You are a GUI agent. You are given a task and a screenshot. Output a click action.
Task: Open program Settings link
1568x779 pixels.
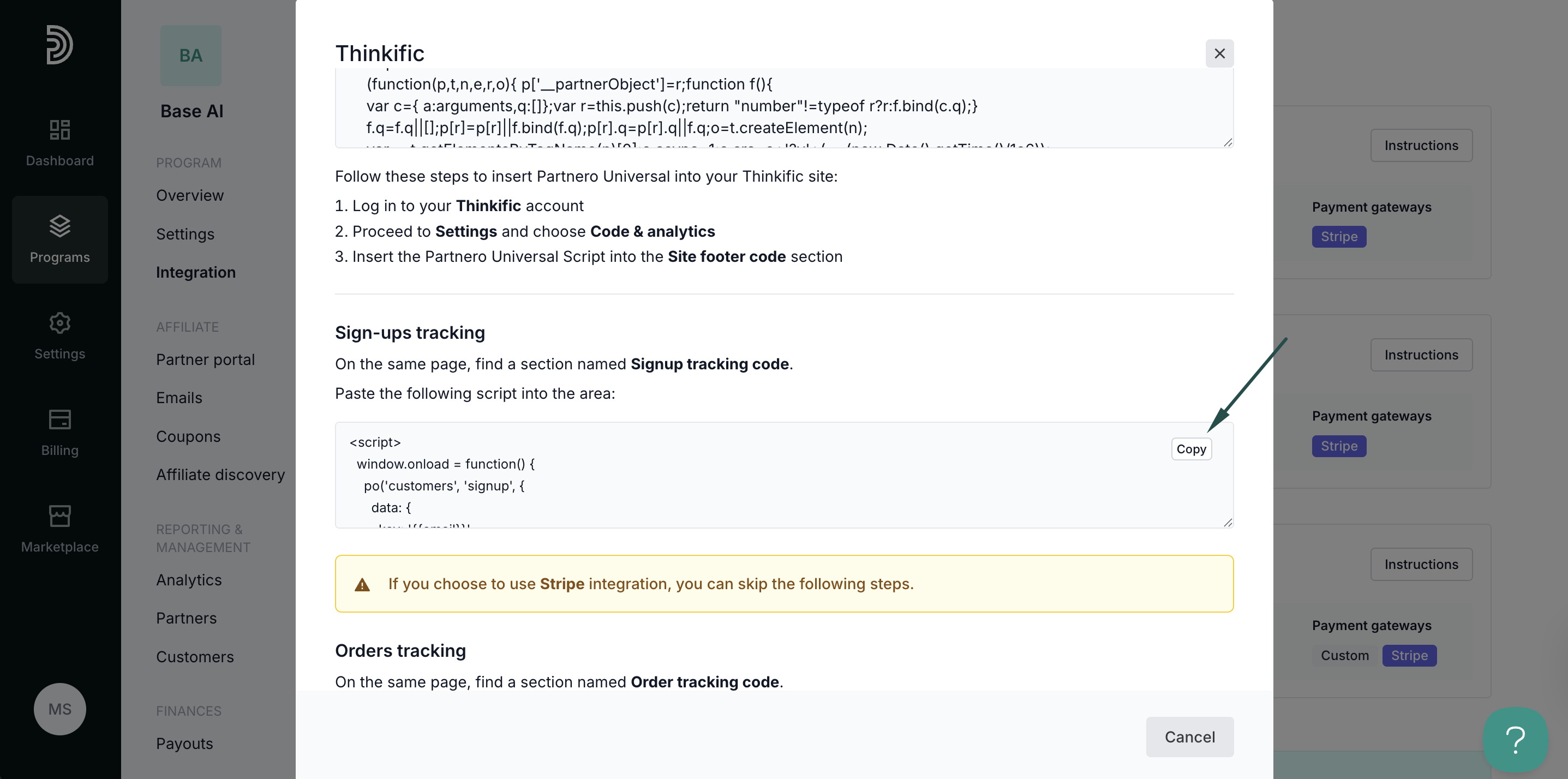[x=185, y=235]
